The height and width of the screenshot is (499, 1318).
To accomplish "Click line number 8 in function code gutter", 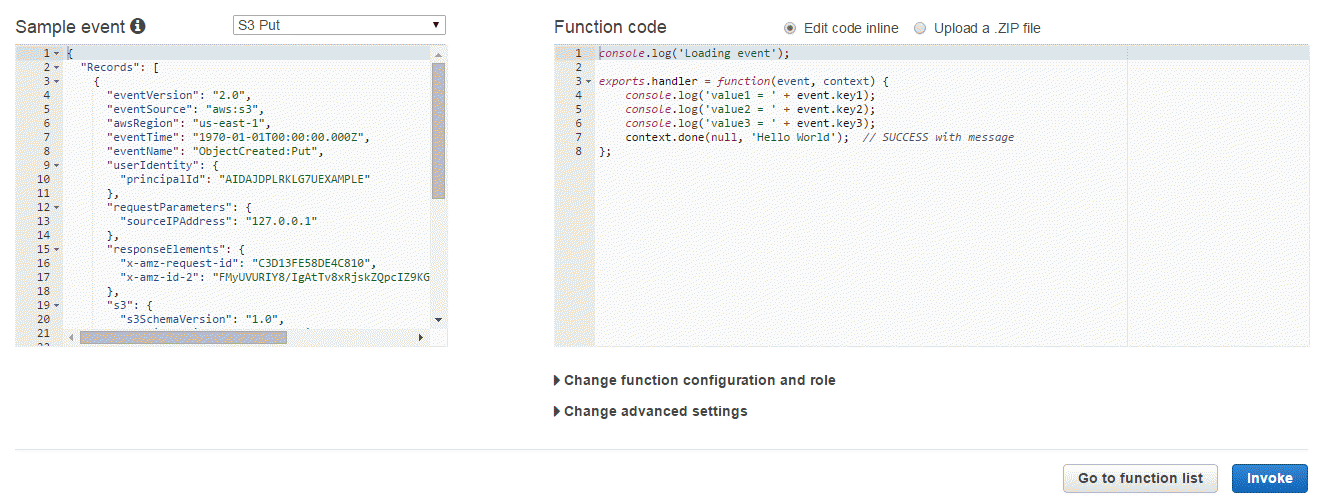I will [x=578, y=151].
